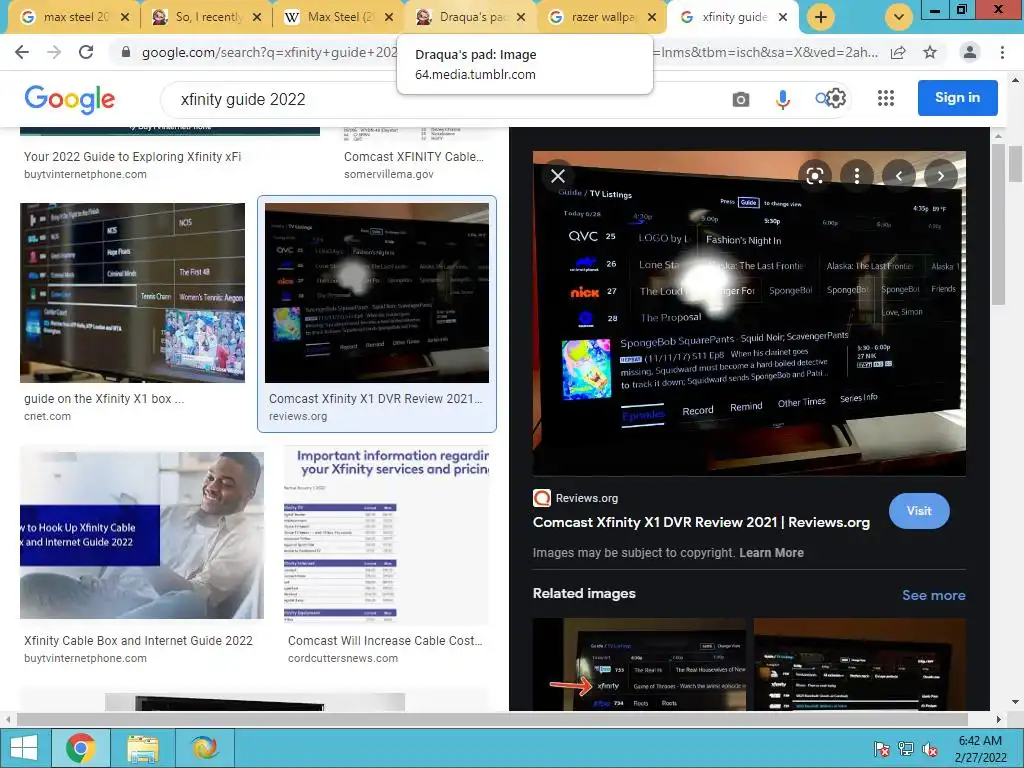Open the Firefox-style browser icon on taskbar
1024x768 pixels.
[x=204, y=748]
